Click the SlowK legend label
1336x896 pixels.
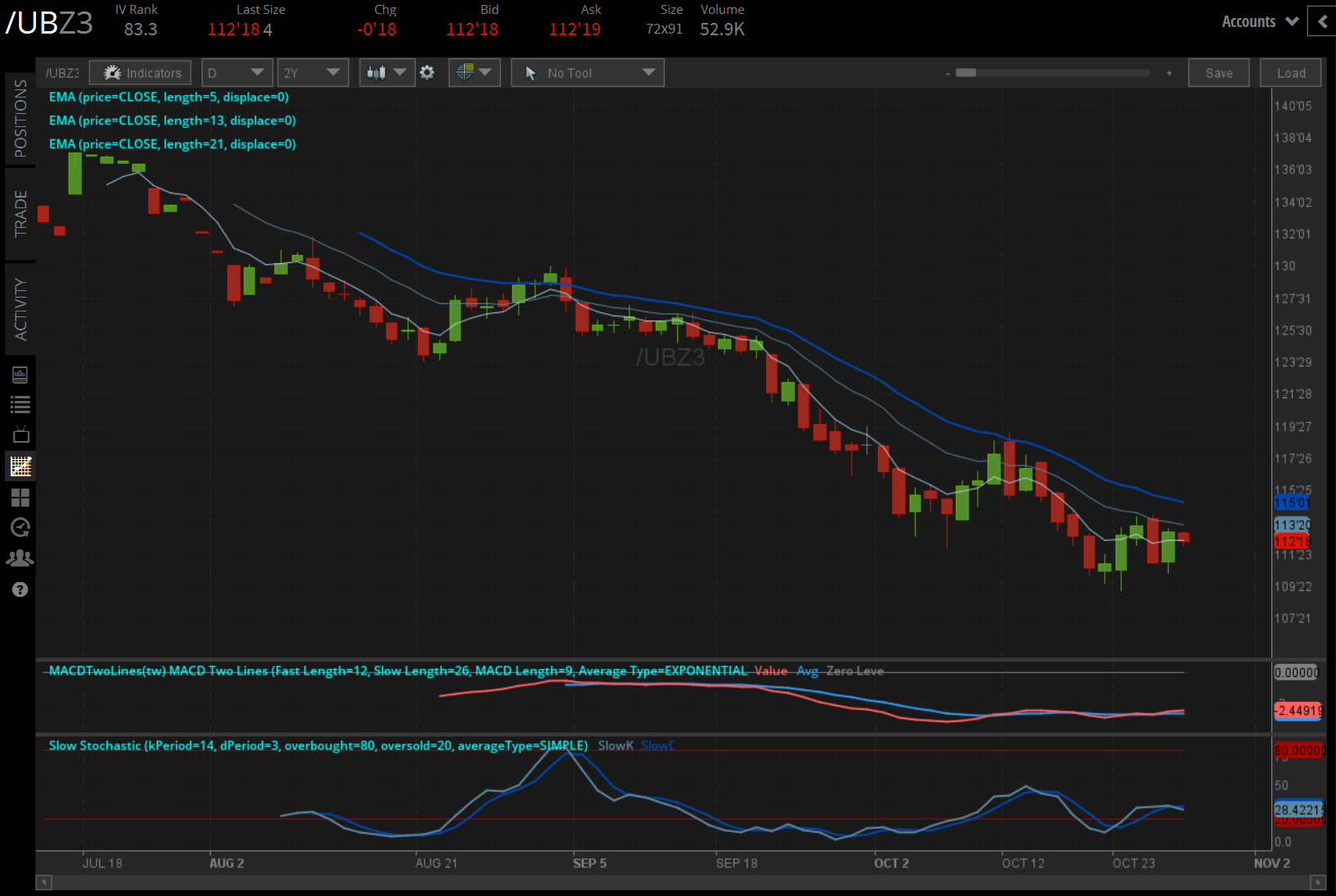(x=616, y=745)
